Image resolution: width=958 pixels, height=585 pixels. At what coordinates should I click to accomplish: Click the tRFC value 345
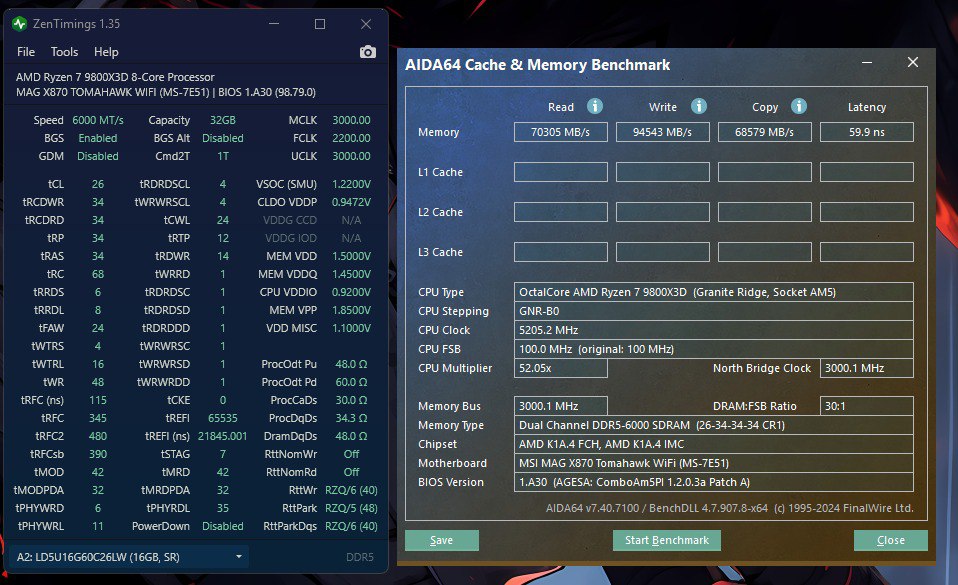point(98,418)
